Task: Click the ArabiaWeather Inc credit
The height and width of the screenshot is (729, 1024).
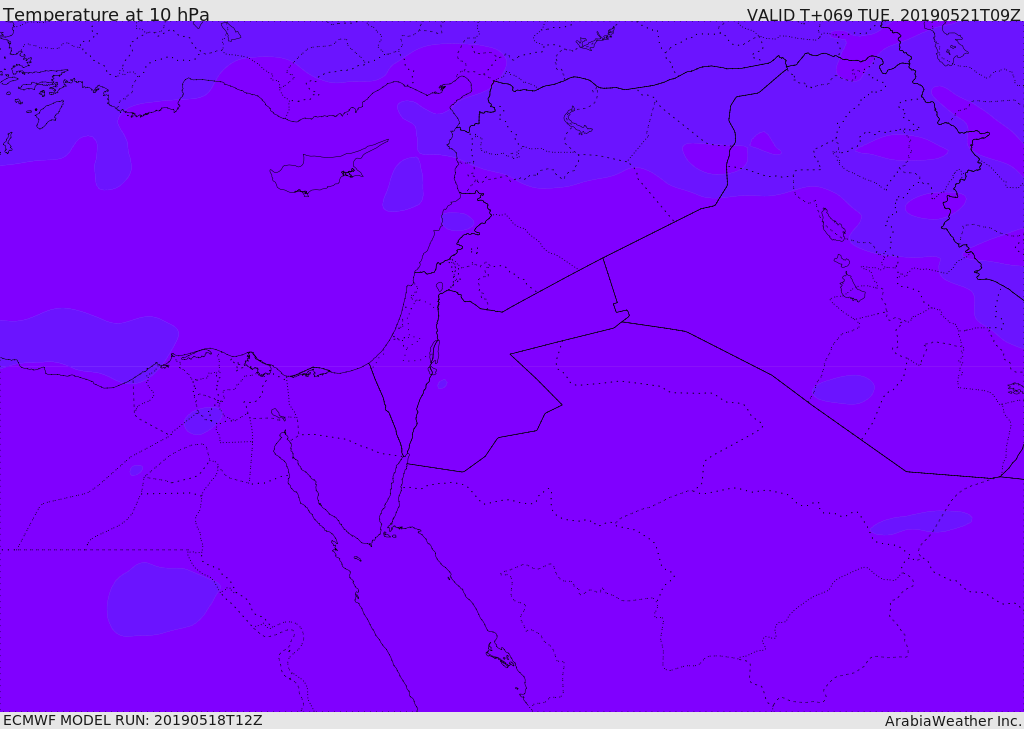Action: point(952,721)
